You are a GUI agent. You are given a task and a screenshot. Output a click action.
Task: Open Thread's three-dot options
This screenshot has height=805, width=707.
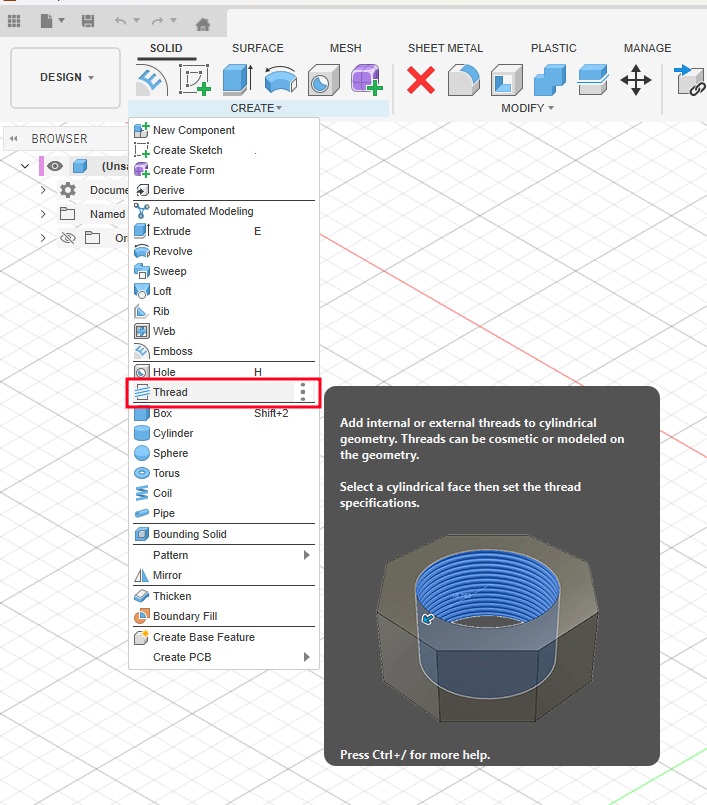(303, 392)
